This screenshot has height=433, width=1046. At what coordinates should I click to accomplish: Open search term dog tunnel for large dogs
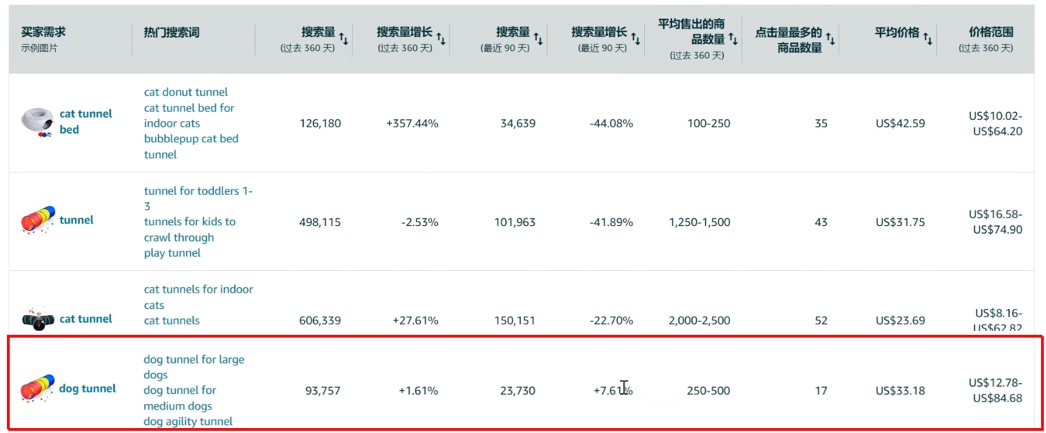[x=193, y=367]
